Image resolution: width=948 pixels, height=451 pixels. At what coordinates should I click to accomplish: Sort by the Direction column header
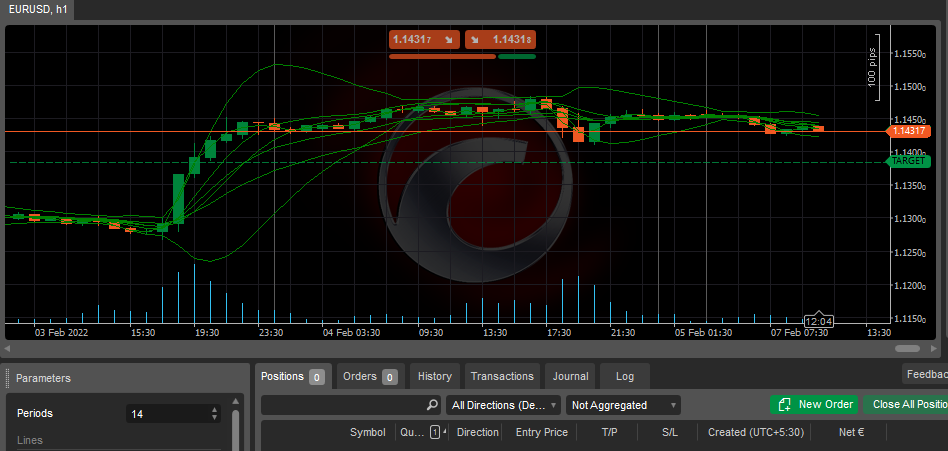click(478, 432)
